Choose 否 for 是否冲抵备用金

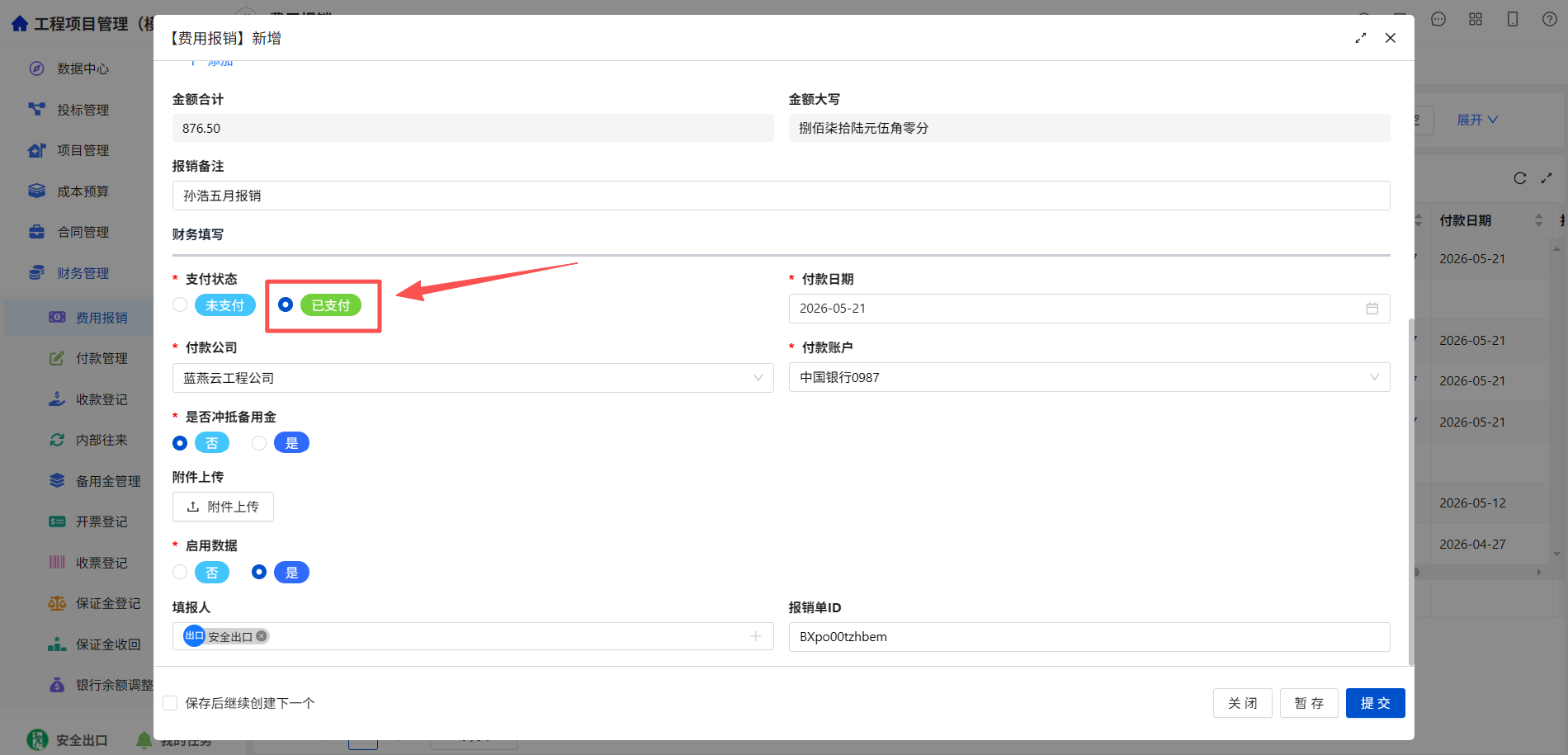(x=180, y=443)
